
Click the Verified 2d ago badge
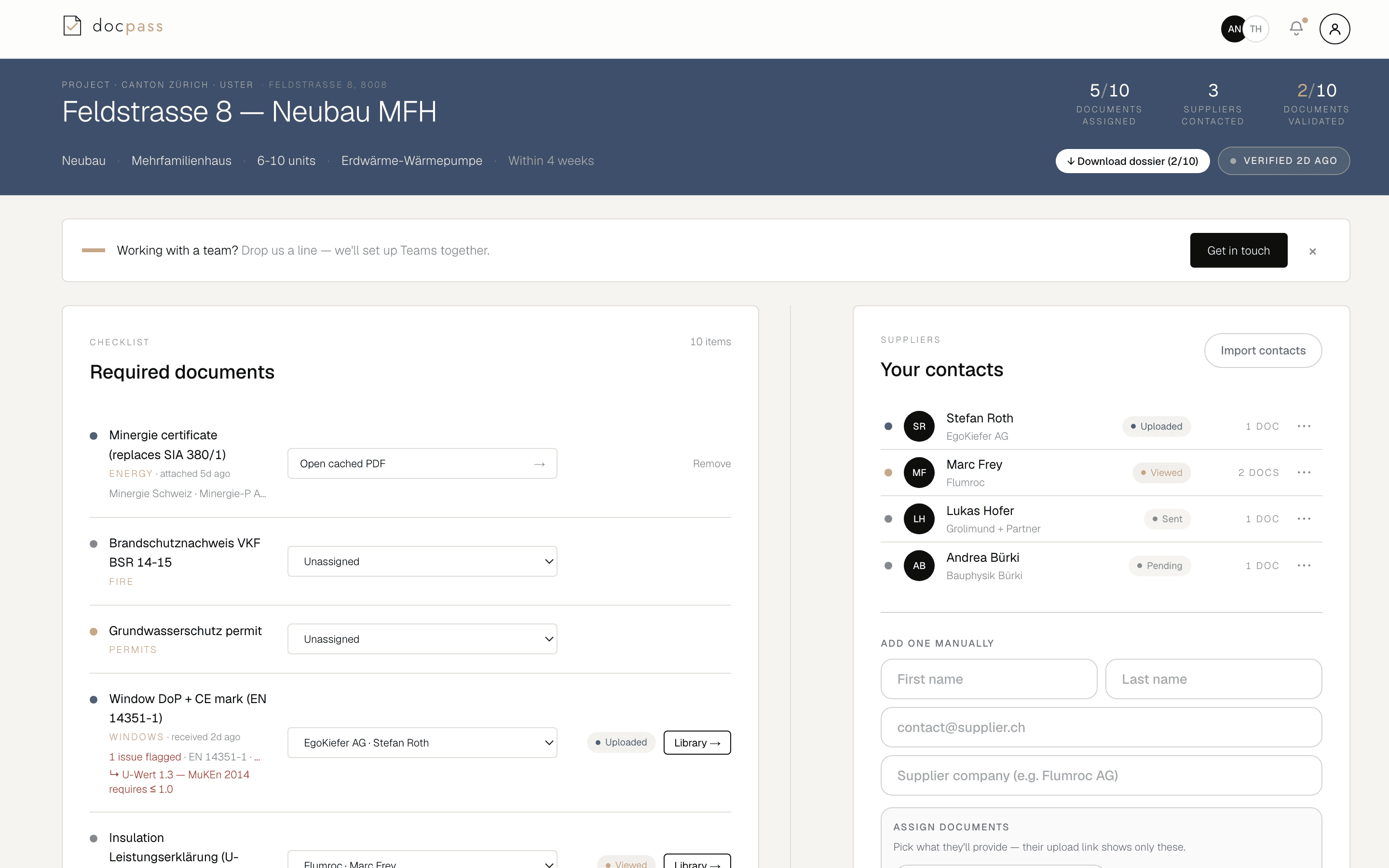(1283, 161)
